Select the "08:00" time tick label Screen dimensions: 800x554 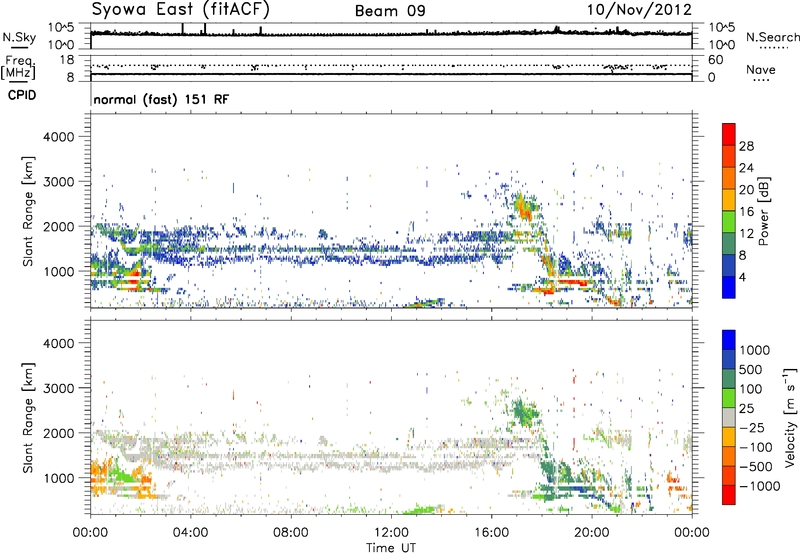(x=290, y=533)
